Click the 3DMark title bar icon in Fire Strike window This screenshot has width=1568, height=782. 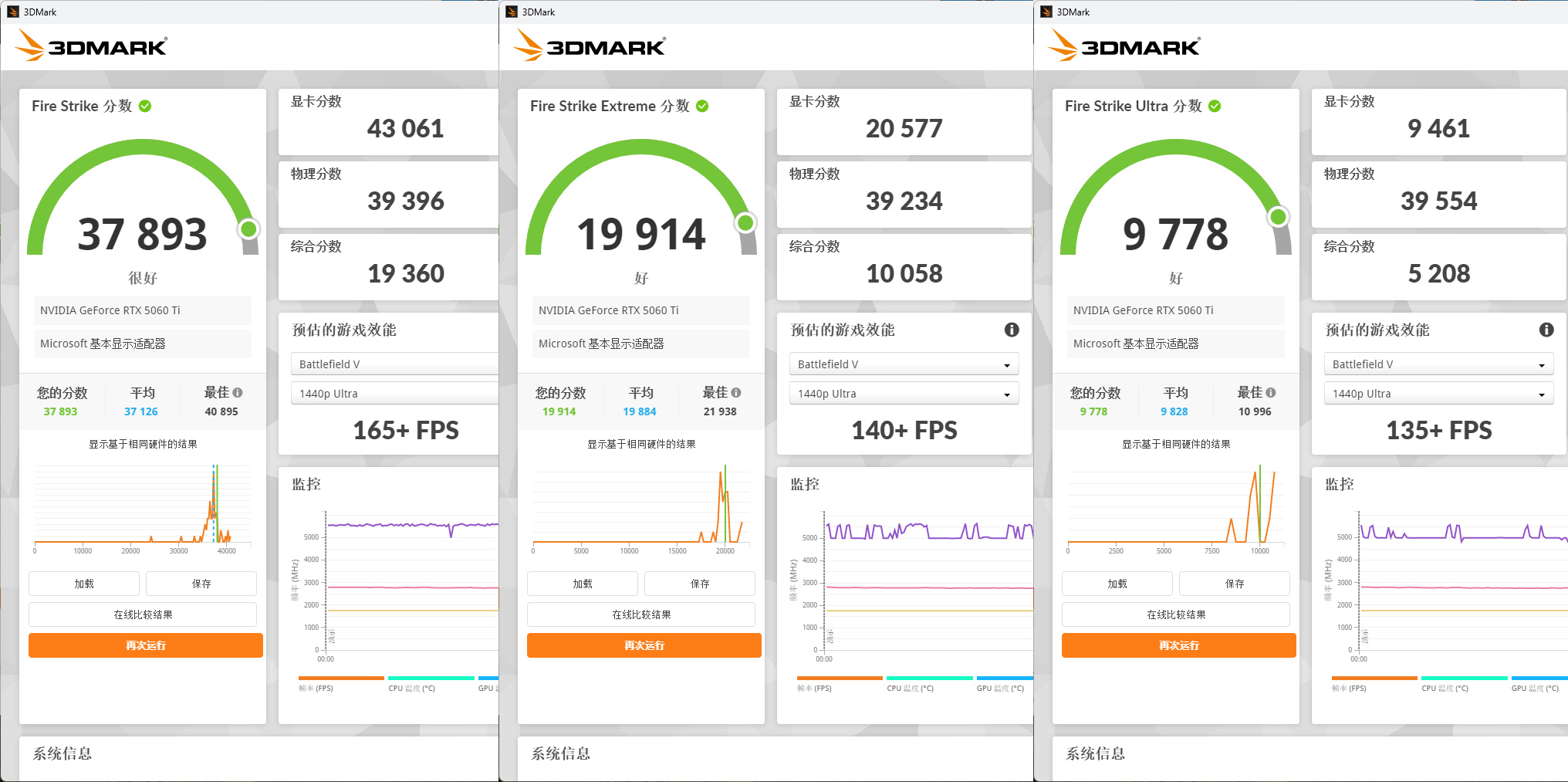pyautogui.click(x=13, y=12)
